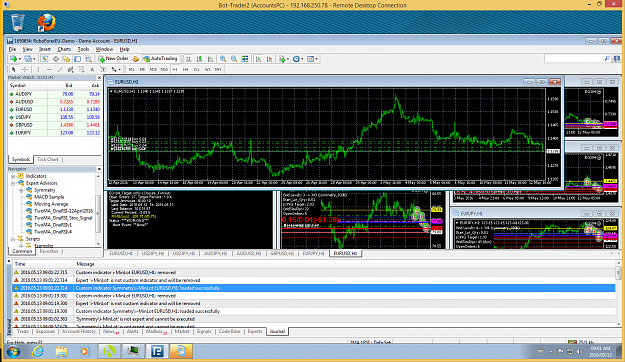Expand the Indicators tree node

coord(13,176)
